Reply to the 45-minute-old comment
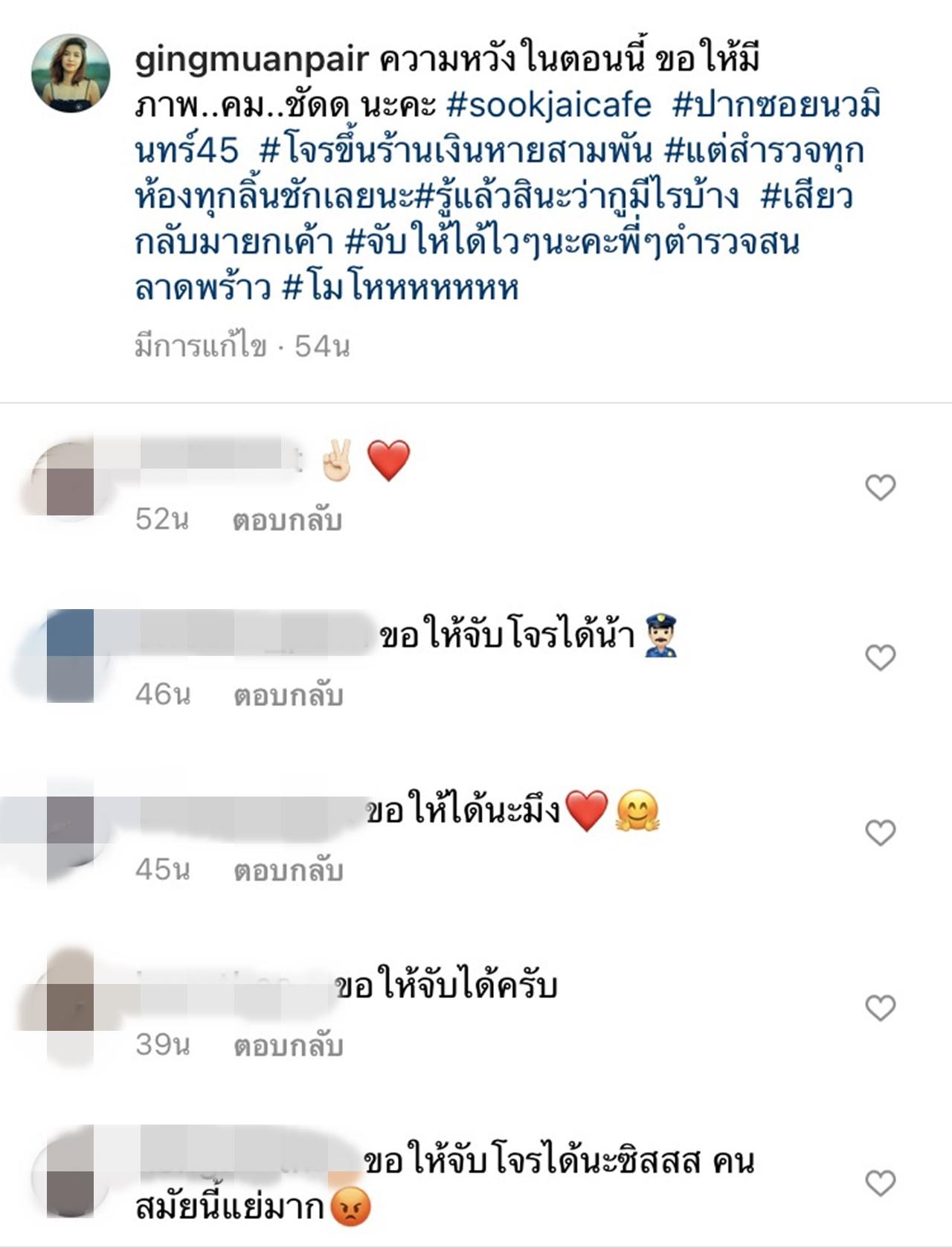 tap(289, 870)
